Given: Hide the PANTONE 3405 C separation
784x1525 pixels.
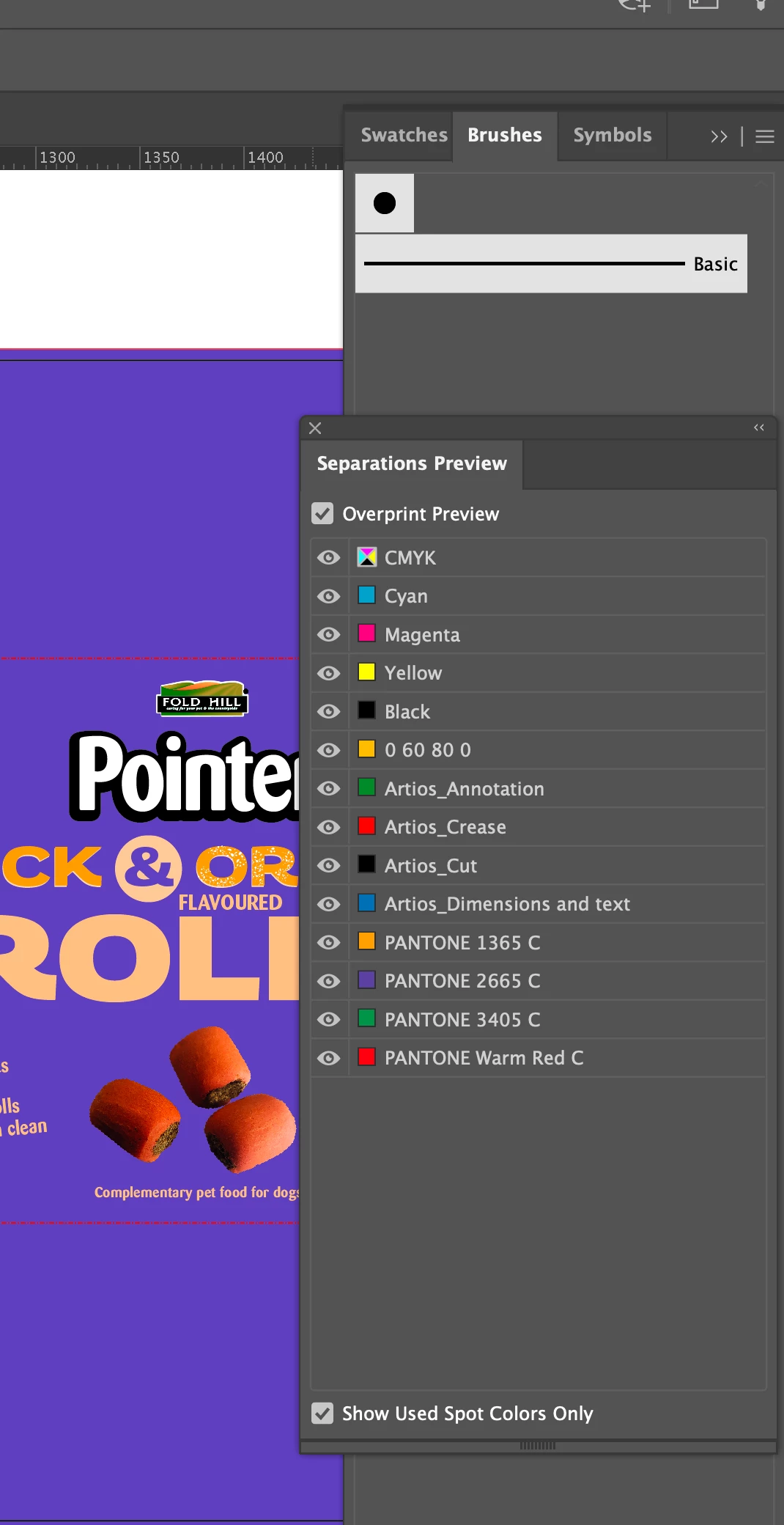Looking at the screenshot, I should (x=329, y=1020).
